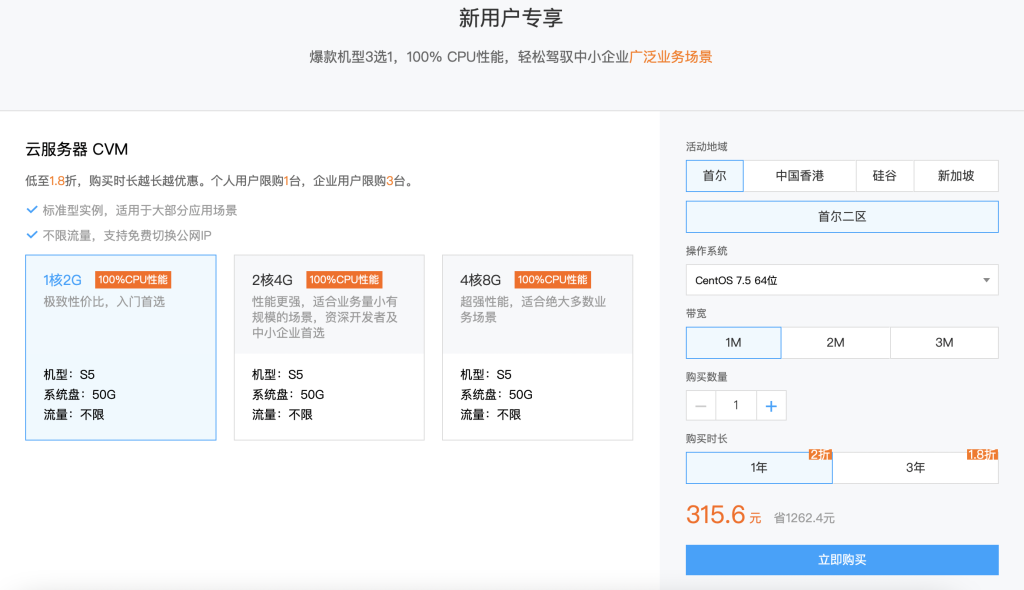Open the CentOS 7.5 64位 operating system dropdown
1024x590 pixels.
tap(842, 280)
